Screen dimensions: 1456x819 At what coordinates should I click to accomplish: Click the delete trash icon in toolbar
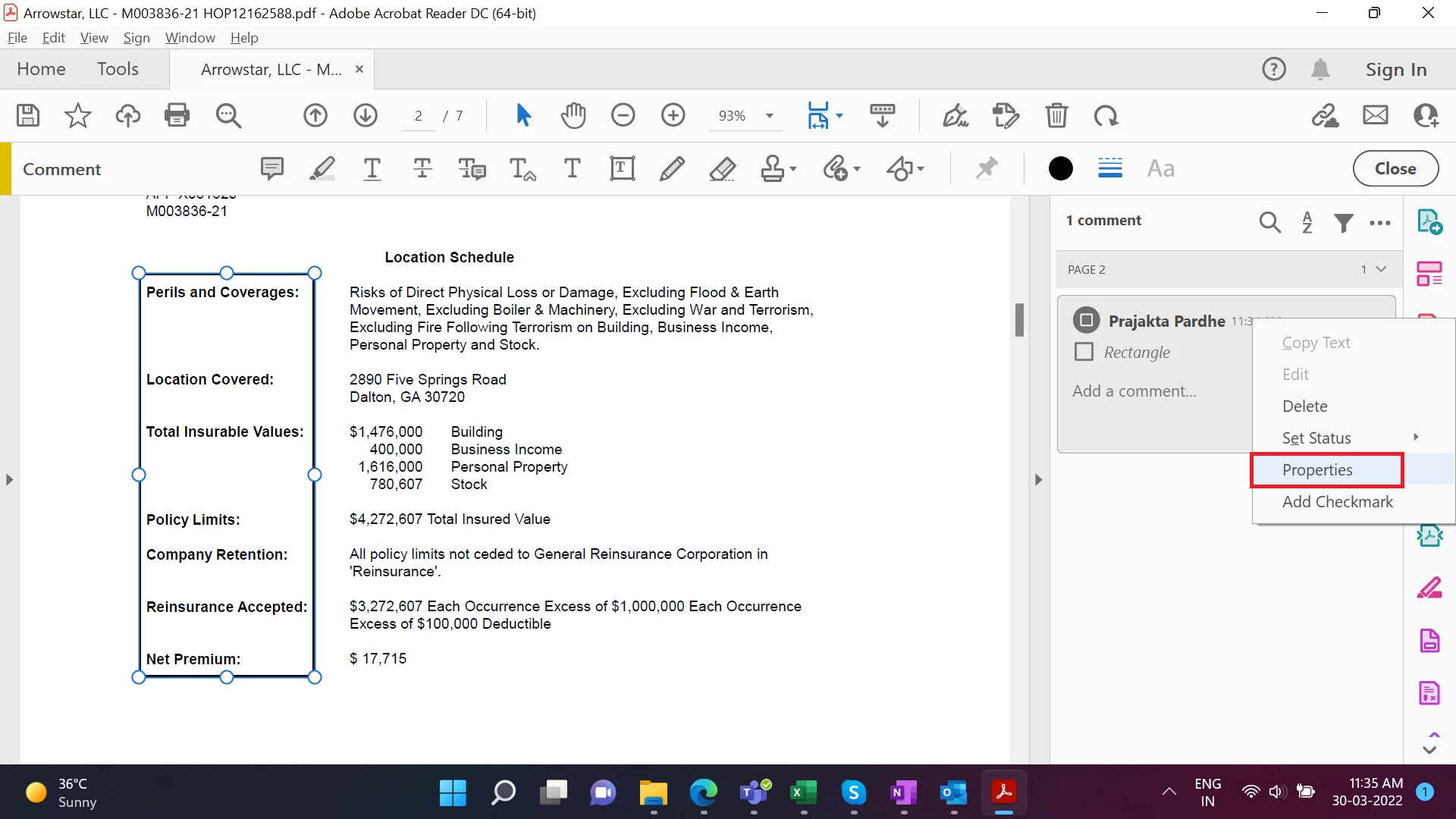pos(1056,115)
